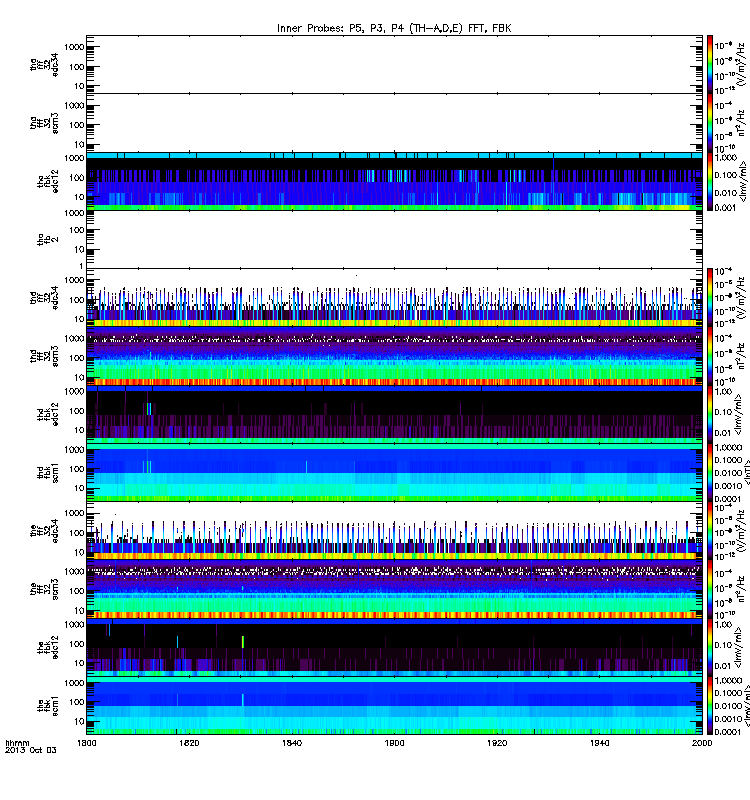Select the "tha fff 32 edc34" panel label
This screenshot has height=800, width=750.
[44, 64]
